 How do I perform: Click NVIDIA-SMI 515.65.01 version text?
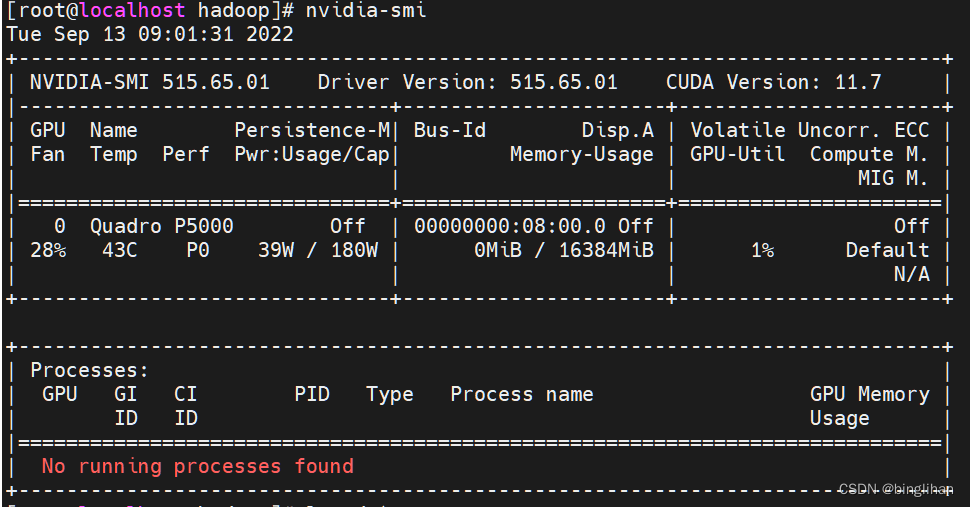pyautogui.click(x=150, y=82)
